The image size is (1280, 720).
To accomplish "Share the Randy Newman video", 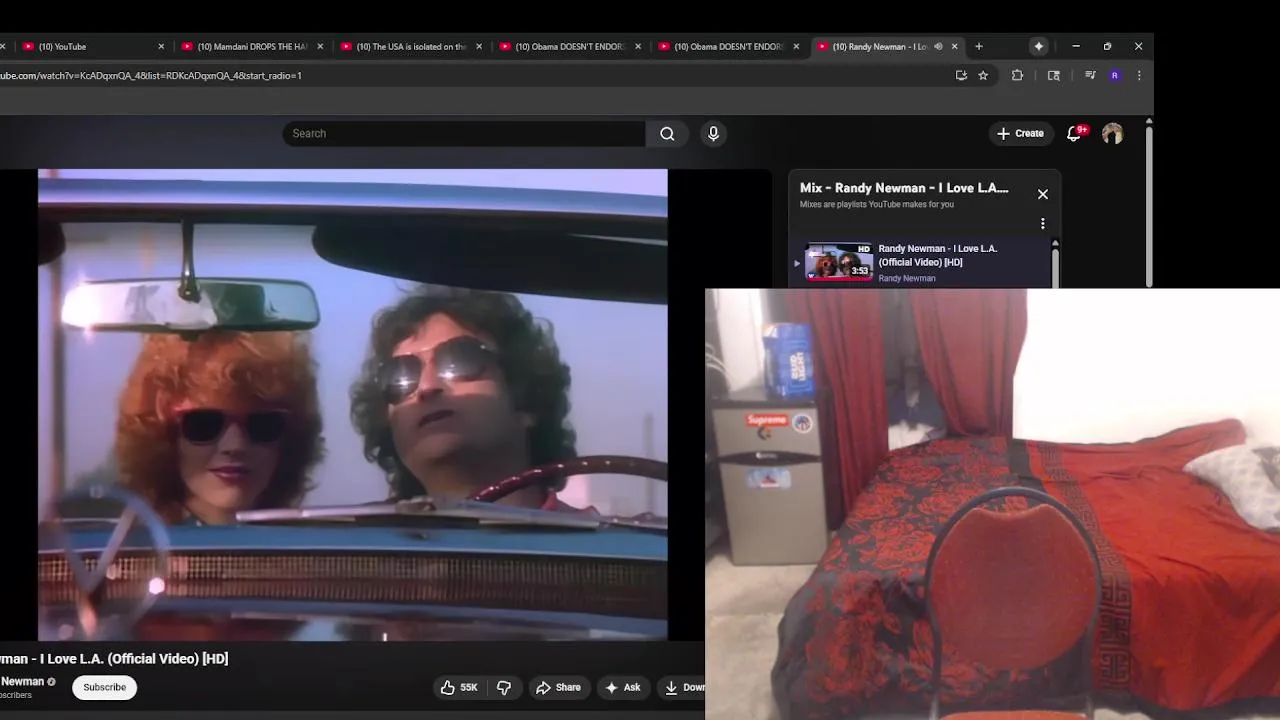I will point(558,687).
